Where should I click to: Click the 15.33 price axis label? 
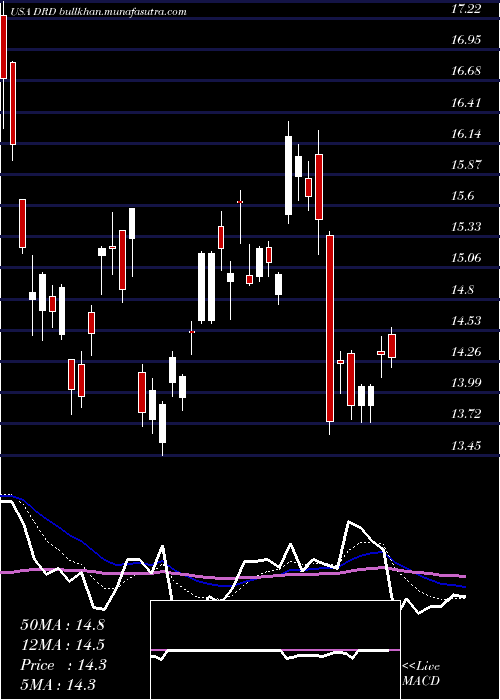coord(466,227)
